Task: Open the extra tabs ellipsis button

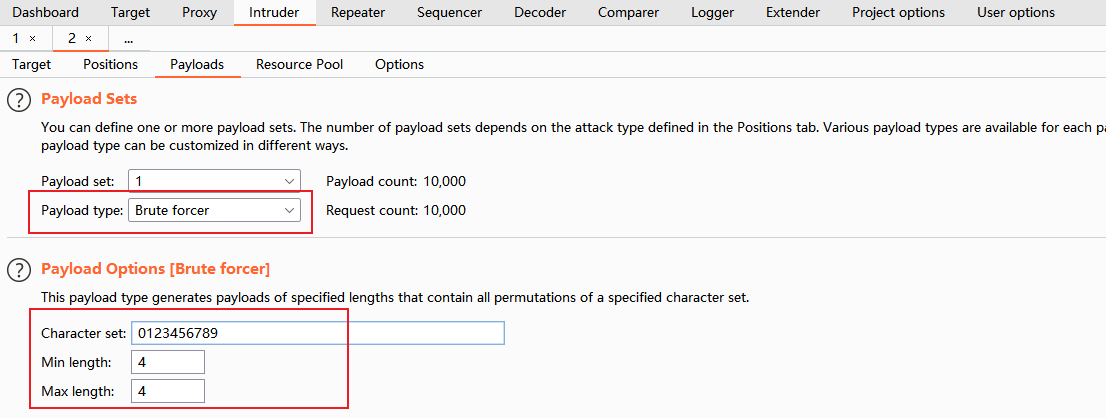Action: [129, 38]
